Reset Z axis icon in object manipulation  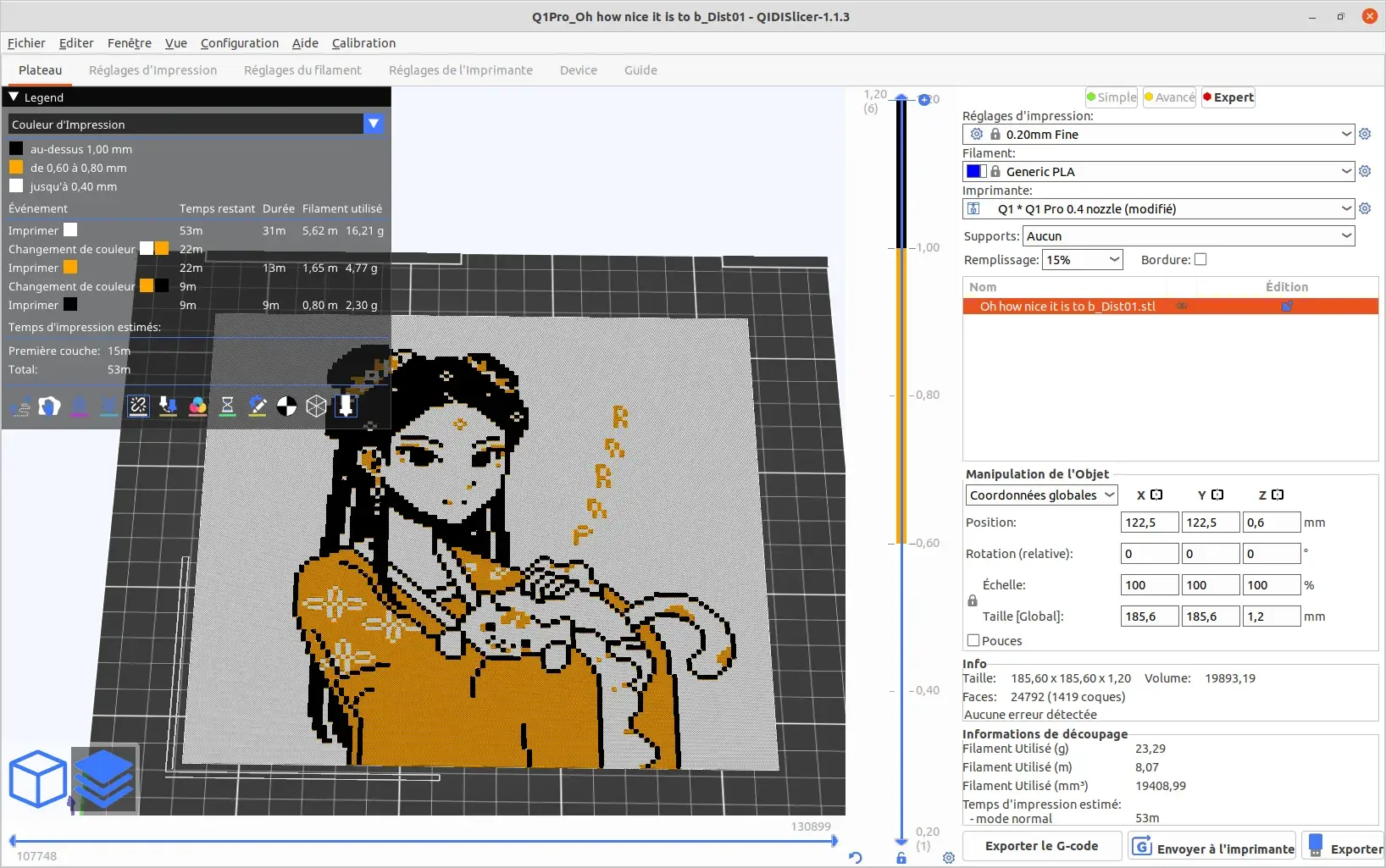(x=1278, y=495)
